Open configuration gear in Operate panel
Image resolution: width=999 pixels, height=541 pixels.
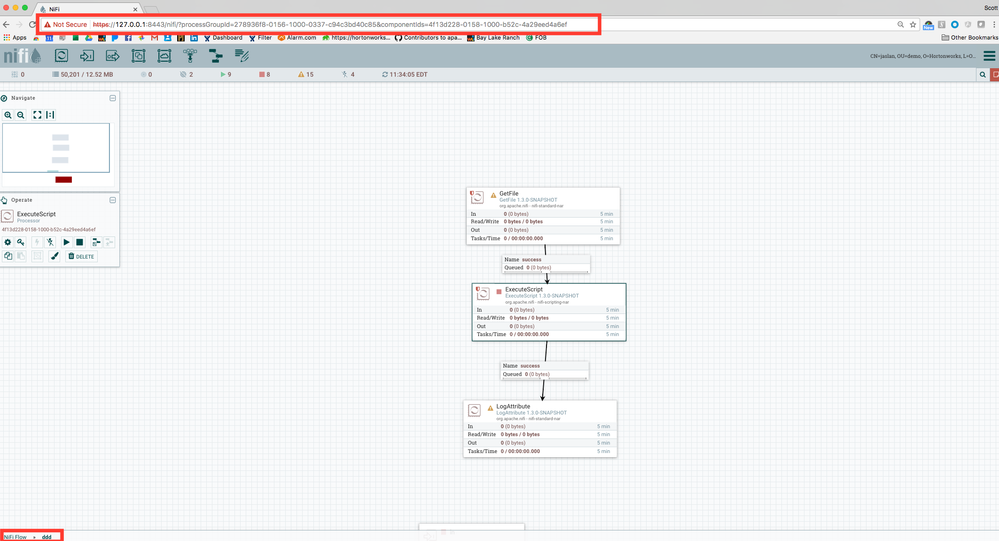coord(8,242)
